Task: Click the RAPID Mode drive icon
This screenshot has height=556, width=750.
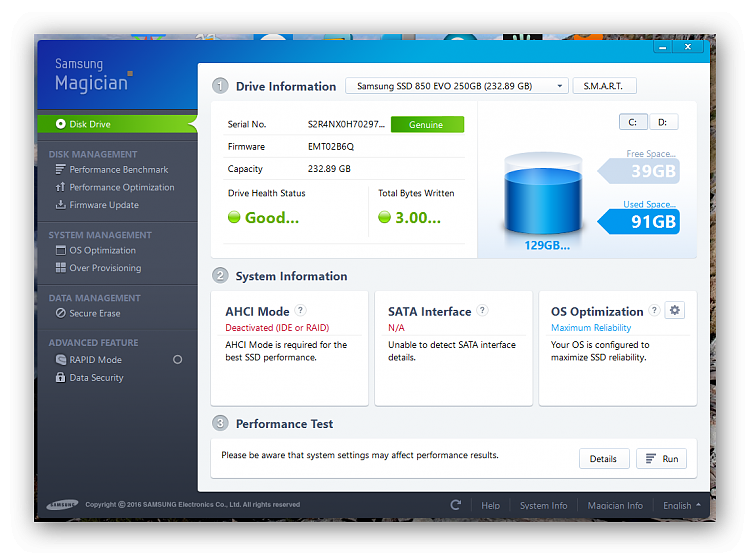Action: point(60,359)
